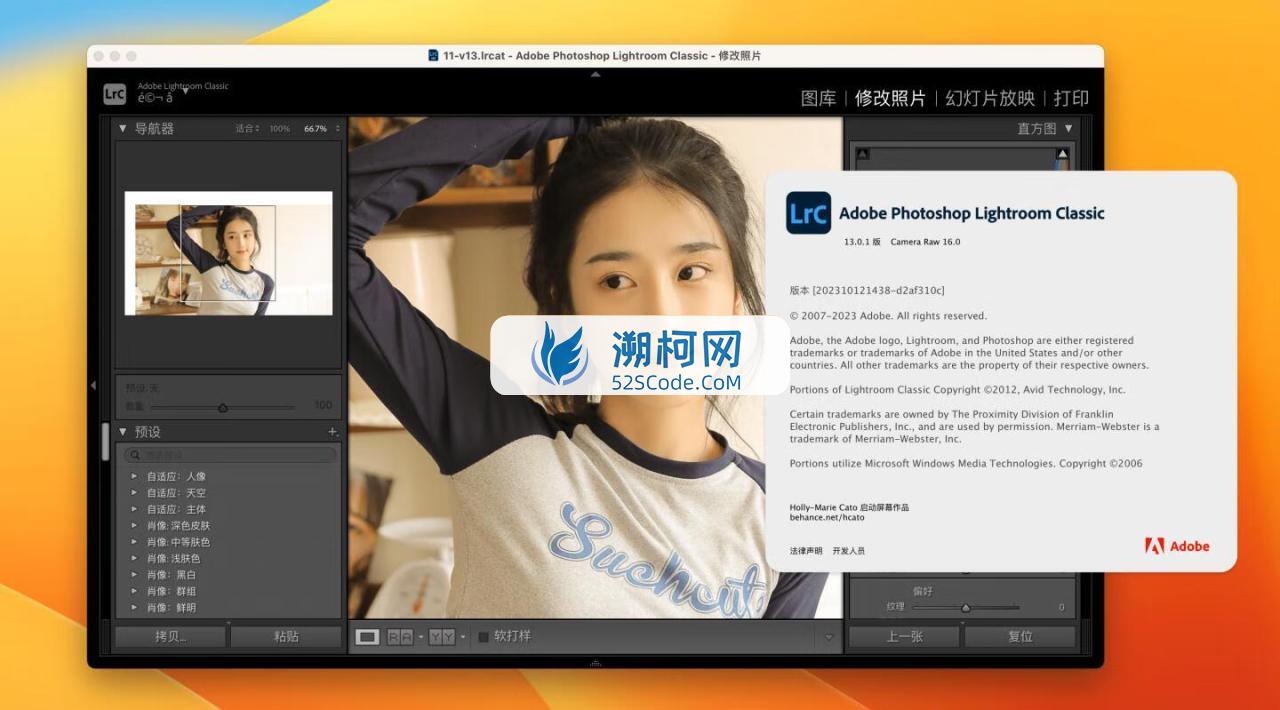Select the 肖像: 中等肤色 preset row

[230, 542]
